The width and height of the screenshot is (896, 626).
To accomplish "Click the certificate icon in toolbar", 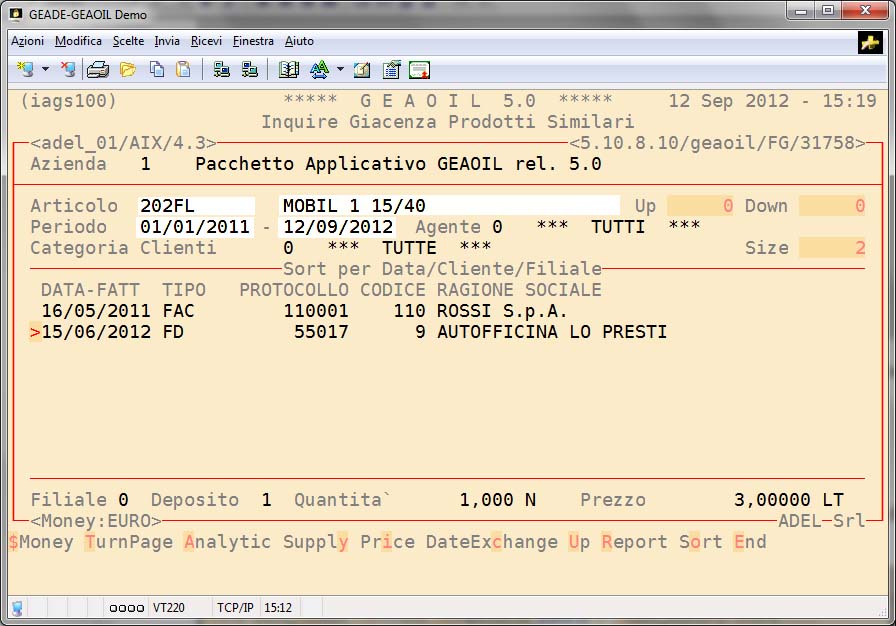I will pyautogui.click(x=419, y=70).
